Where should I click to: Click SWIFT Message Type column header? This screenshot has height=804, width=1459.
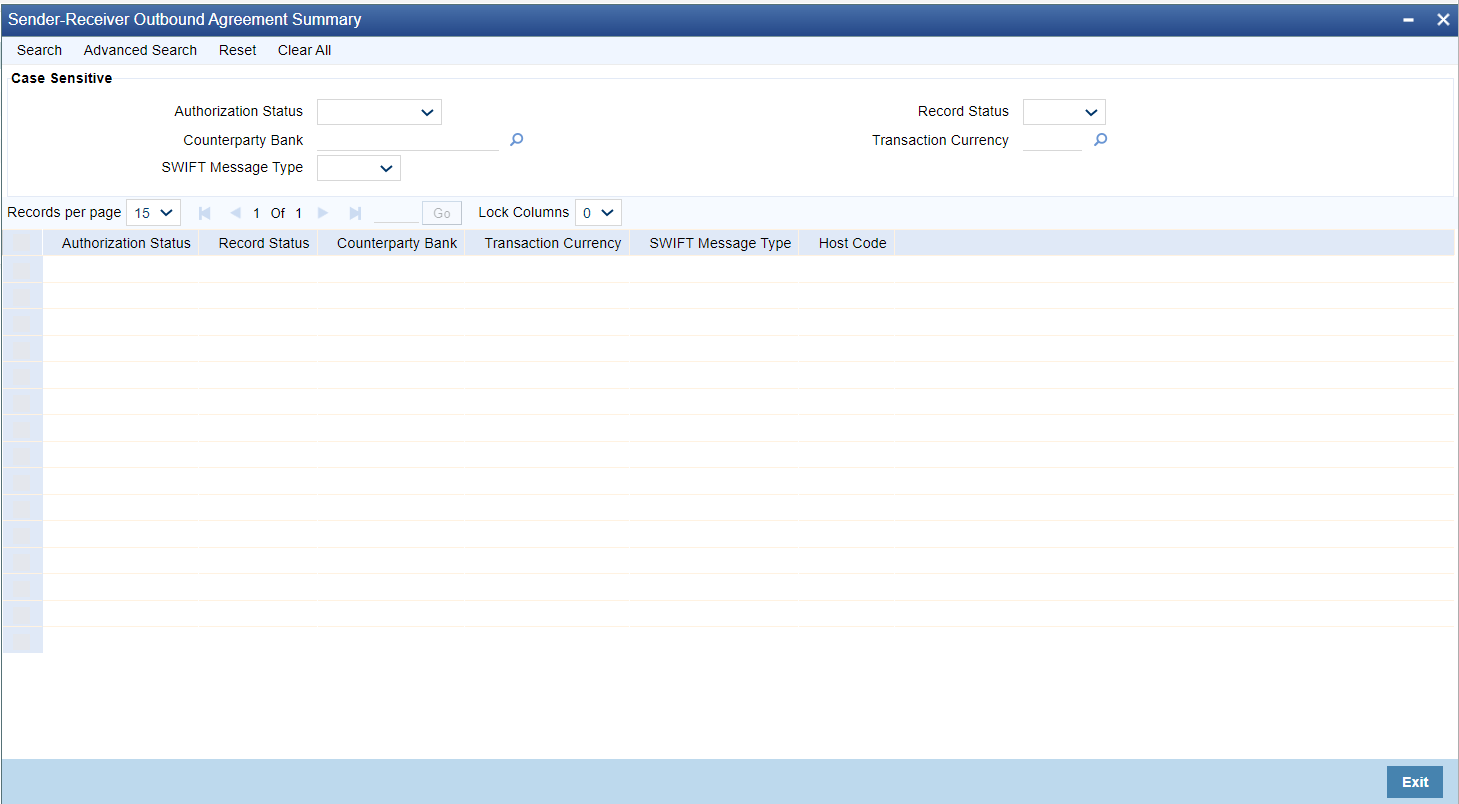[x=720, y=243]
